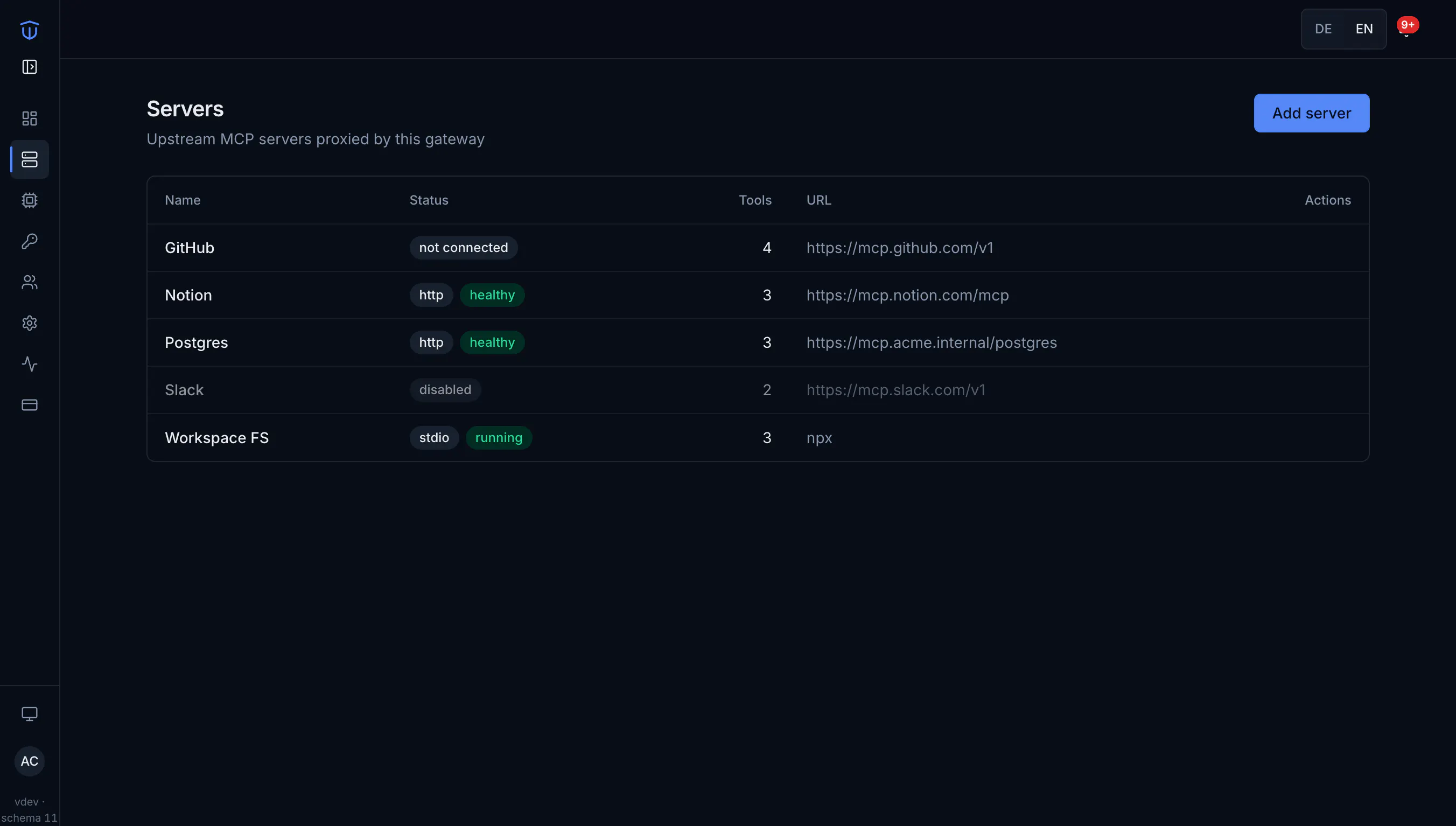
Task: Open the AC user avatar
Action: (x=30, y=761)
